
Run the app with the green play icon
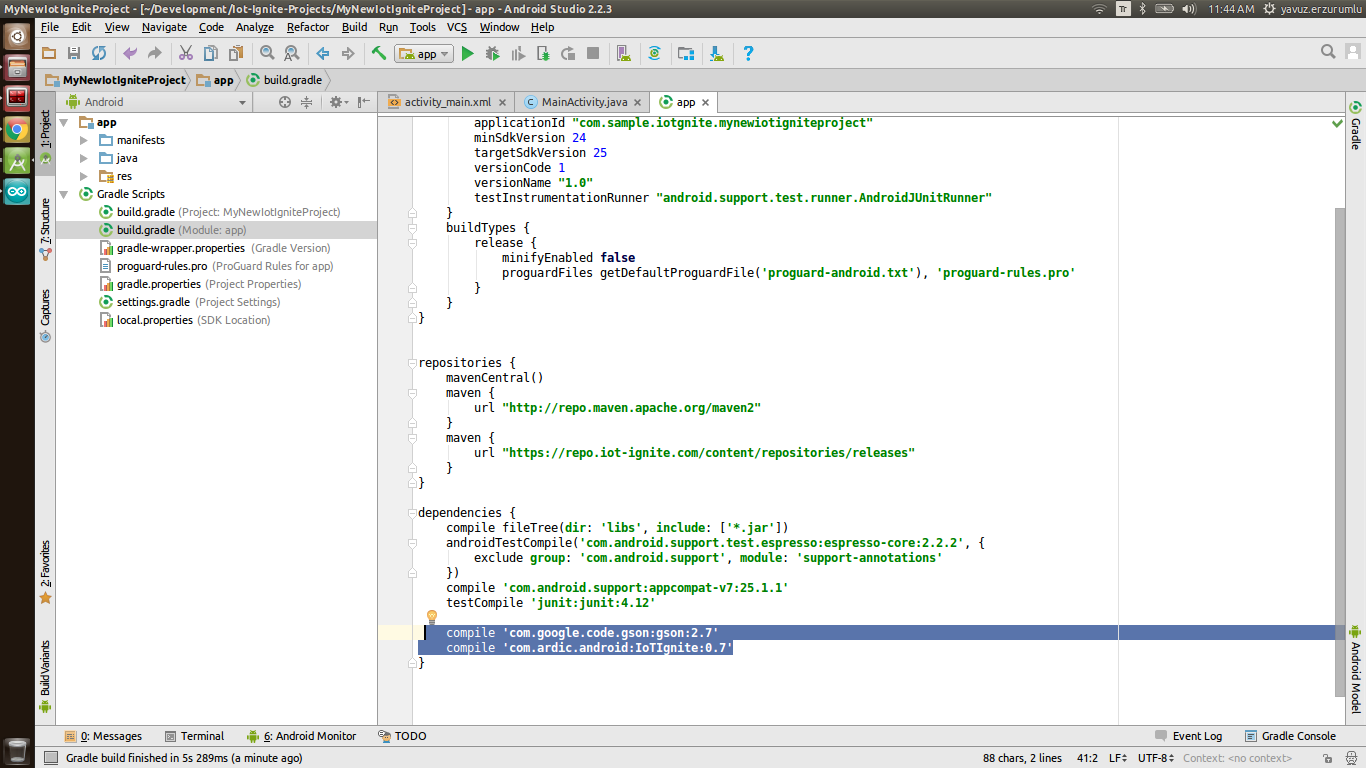point(467,53)
